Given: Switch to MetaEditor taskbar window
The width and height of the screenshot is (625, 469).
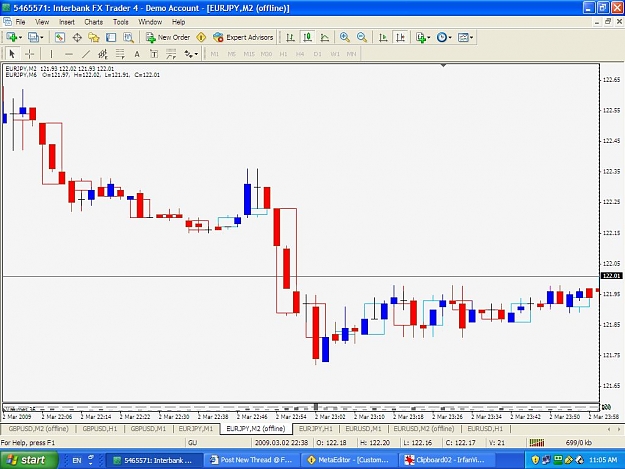Looking at the screenshot, I should pos(349,460).
